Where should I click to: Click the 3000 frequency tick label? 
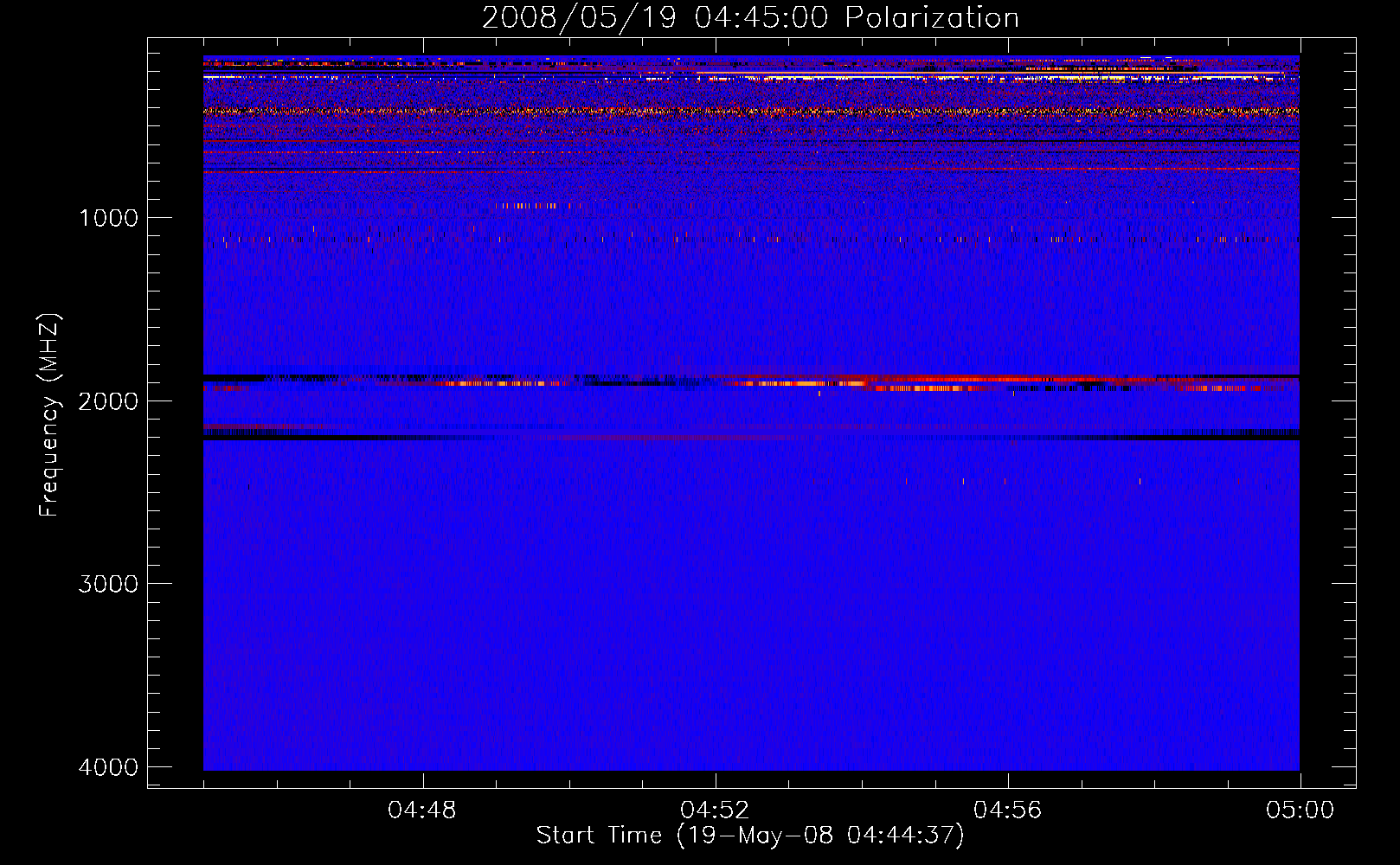coord(108,584)
